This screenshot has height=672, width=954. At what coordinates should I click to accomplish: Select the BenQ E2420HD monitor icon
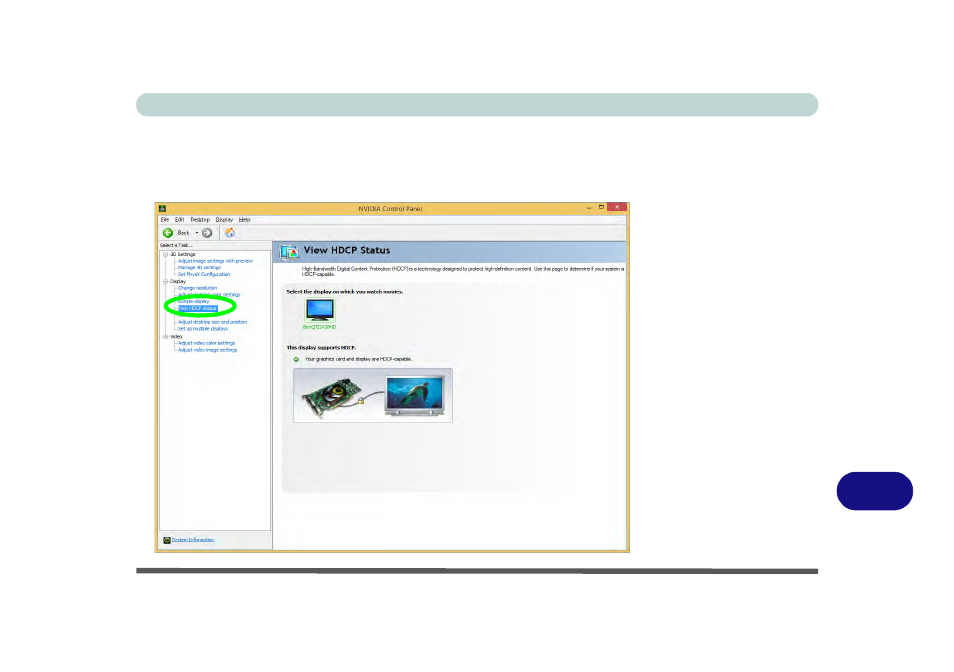click(319, 310)
